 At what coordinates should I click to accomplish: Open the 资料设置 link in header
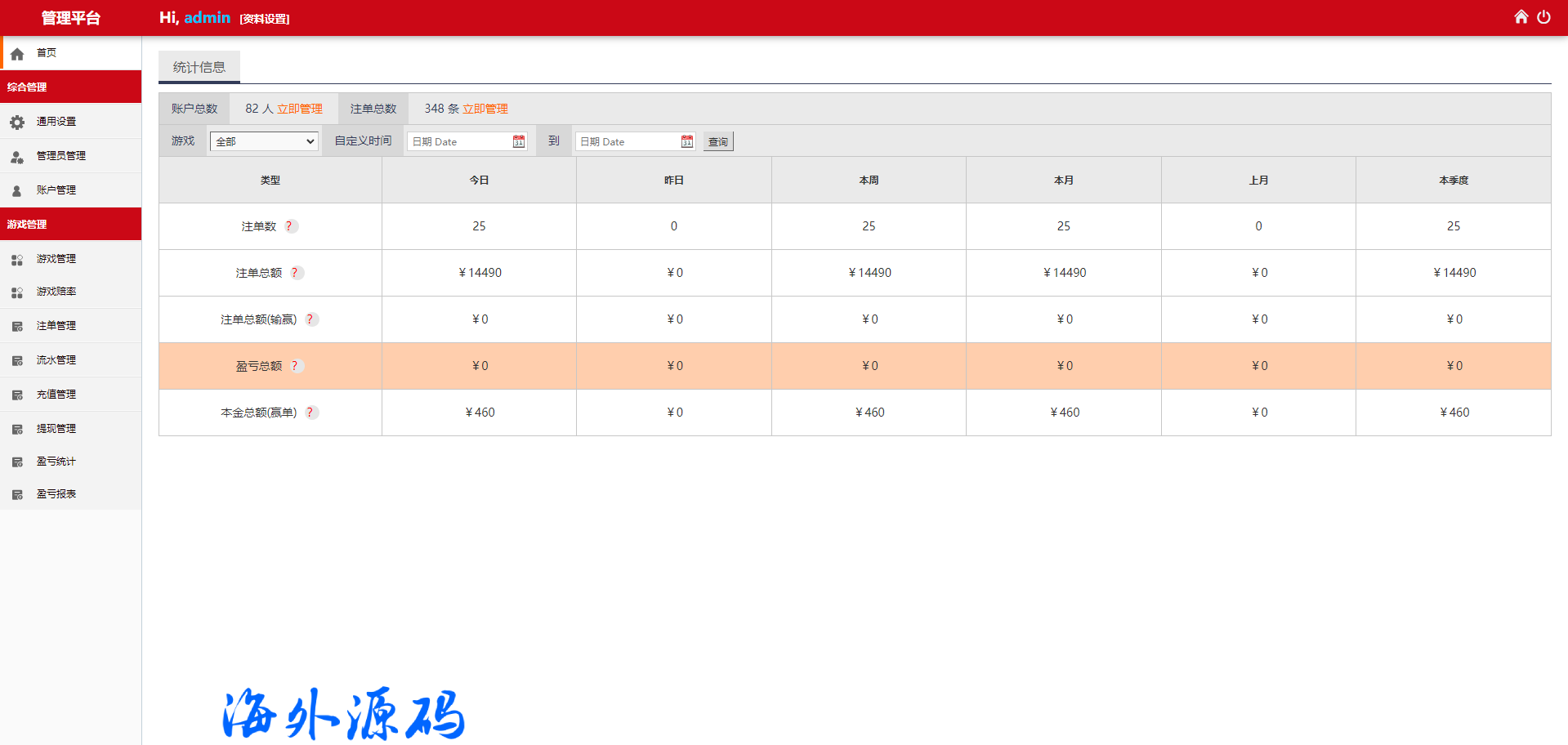265,19
